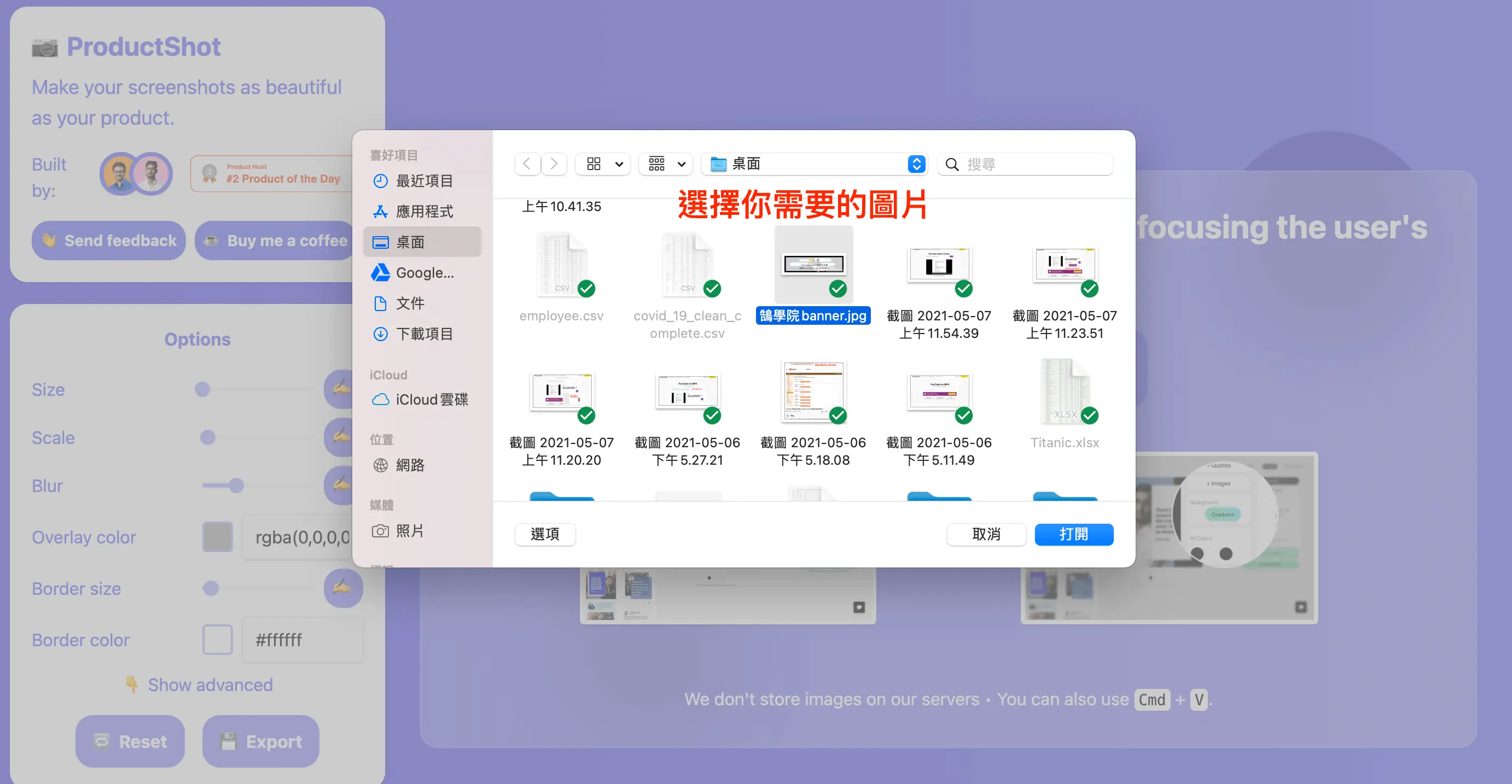Open the Product Hunt badge link

(271, 174)
